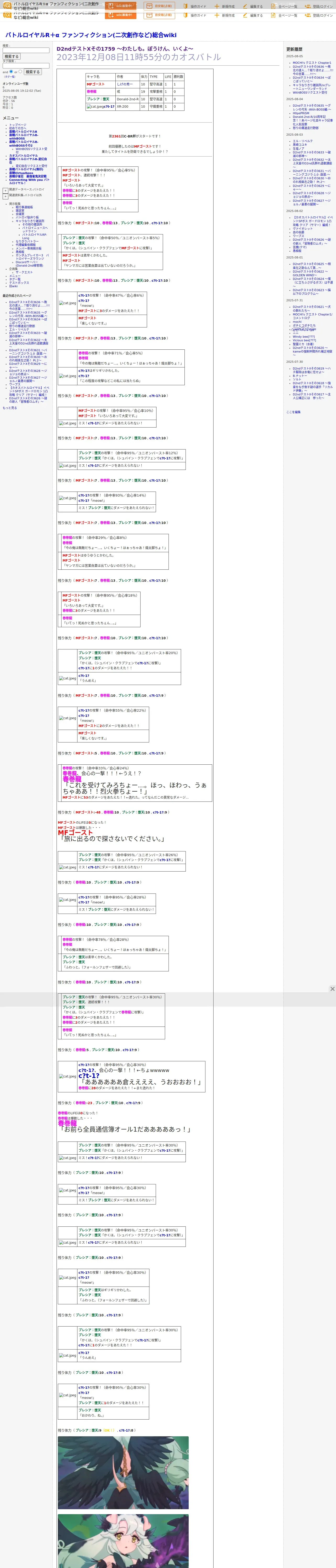Open 聖園ミカ（水着） in update history
The height and width of the screenshot is (1568, 336).
(x=304, y=344)
